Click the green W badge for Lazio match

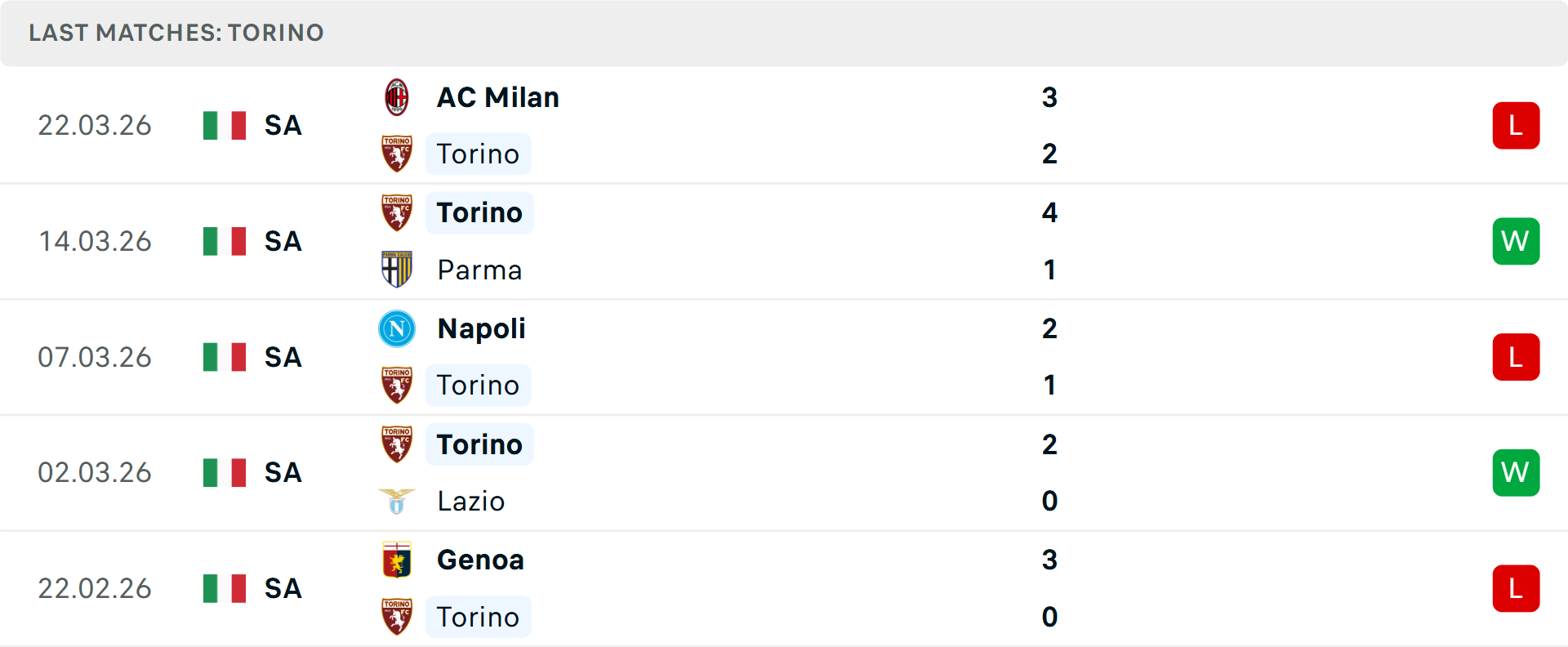pos(1516,472)
